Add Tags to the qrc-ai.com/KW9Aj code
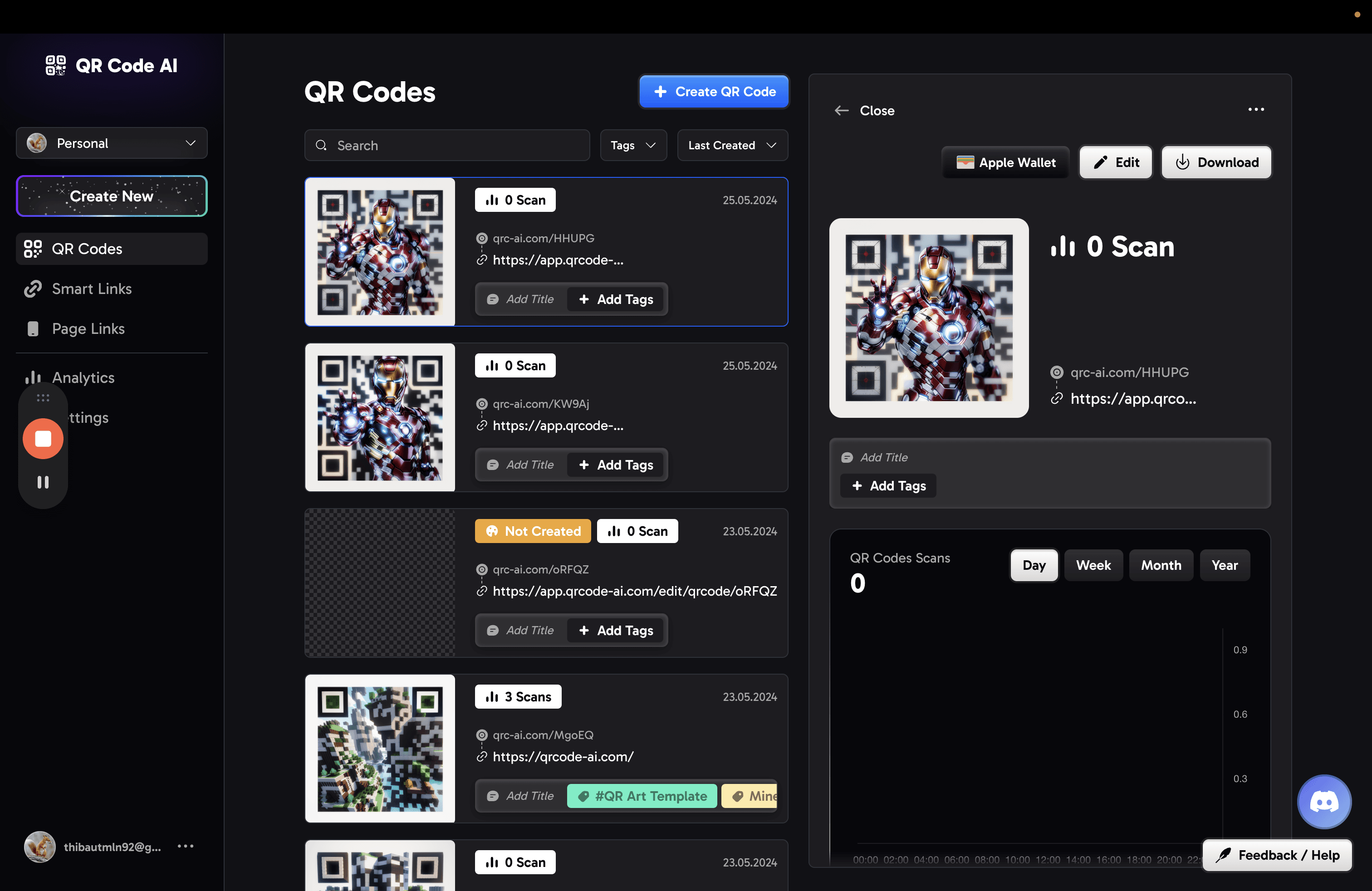The height and width of the screenshot is (891, 1372). pos(616,465)
